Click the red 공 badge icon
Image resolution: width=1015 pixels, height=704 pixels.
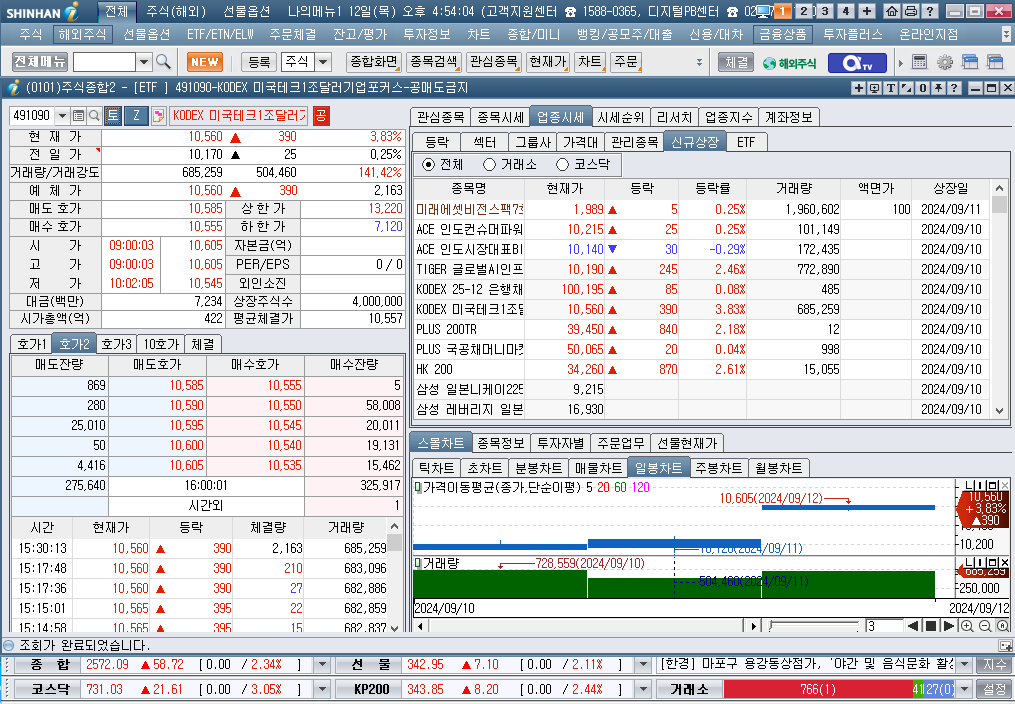(320, 116)
